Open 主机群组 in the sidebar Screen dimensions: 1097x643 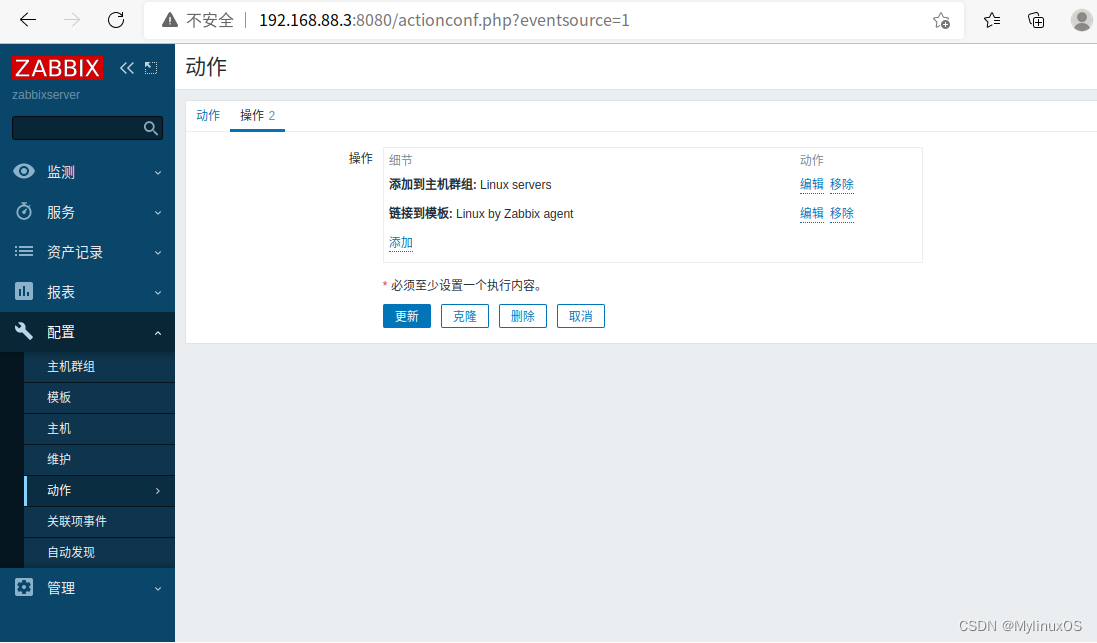click(x=99, y=367)
